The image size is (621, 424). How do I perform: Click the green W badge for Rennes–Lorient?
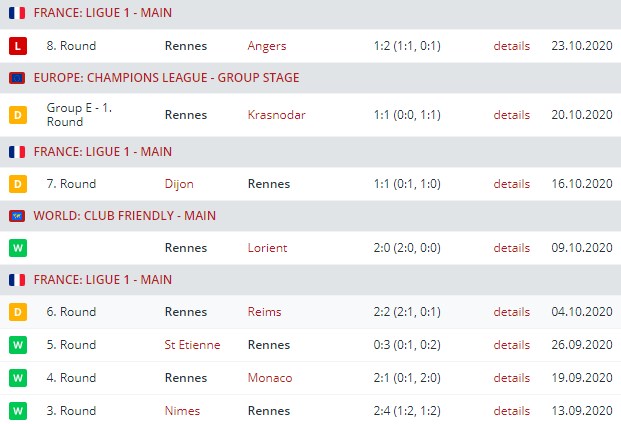click(x=16, y=248)
